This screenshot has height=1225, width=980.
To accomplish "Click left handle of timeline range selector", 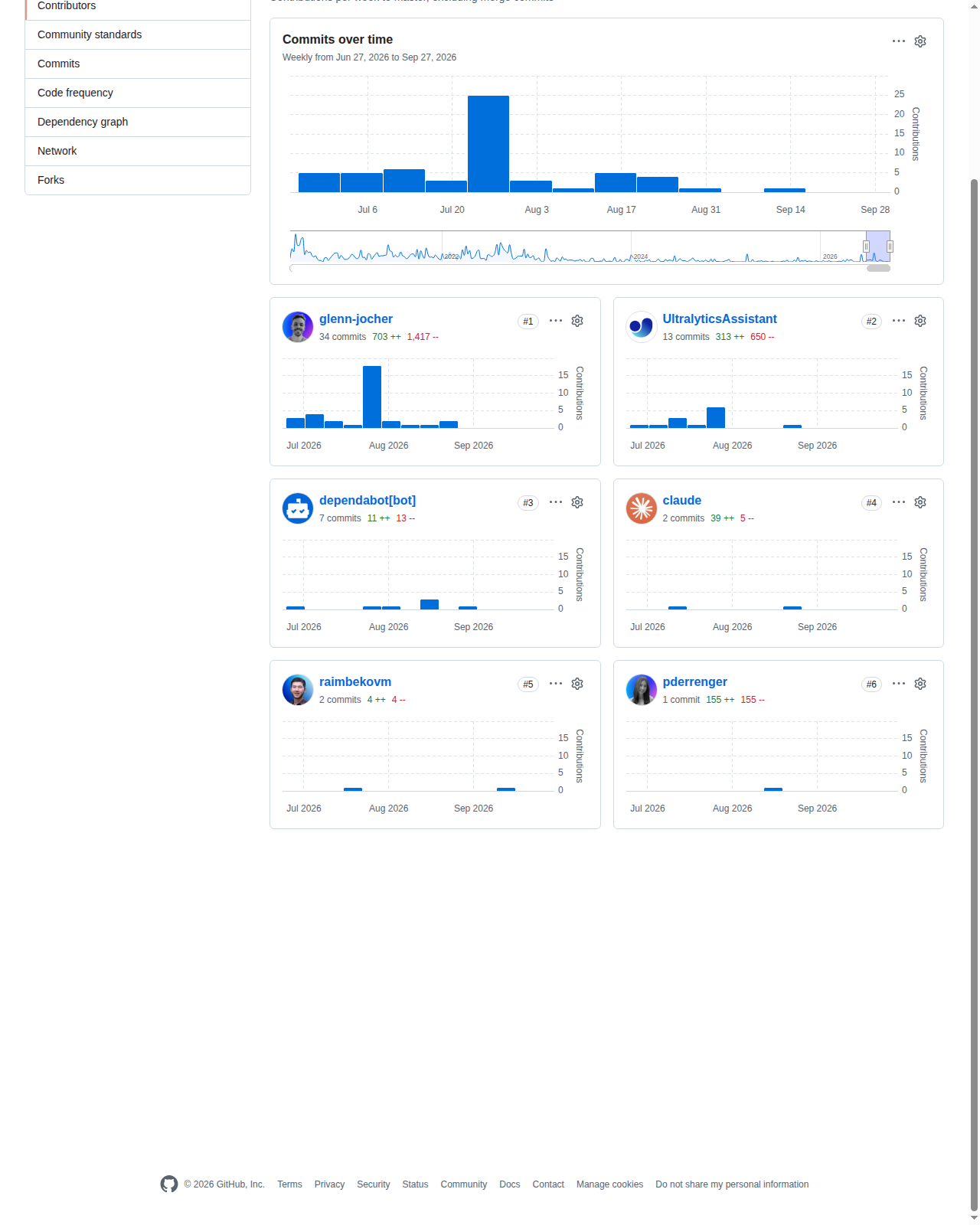I will coord(866,247).
